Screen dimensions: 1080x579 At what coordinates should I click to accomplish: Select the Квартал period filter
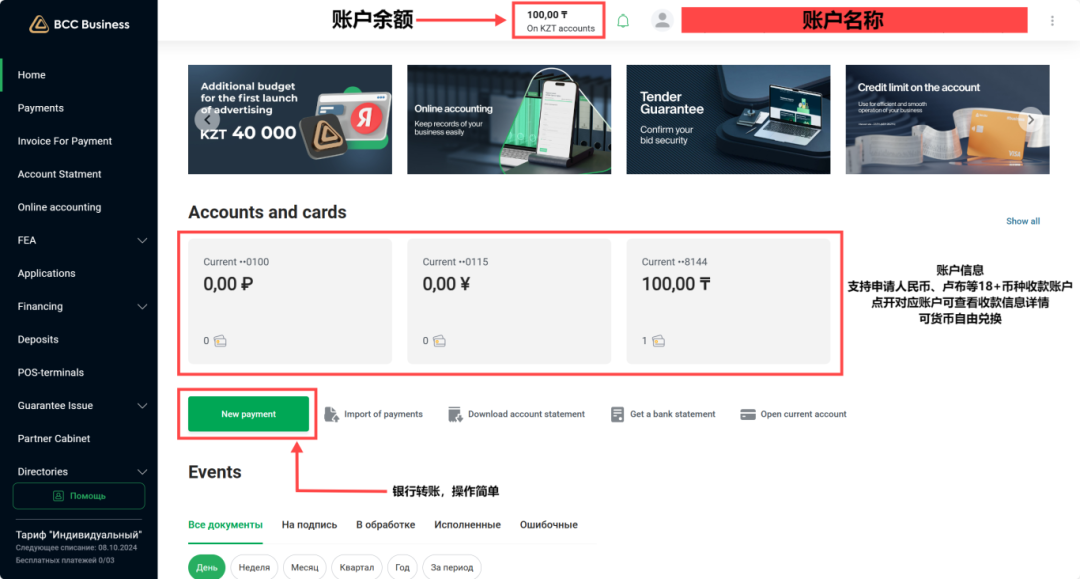tap(355, 567)
